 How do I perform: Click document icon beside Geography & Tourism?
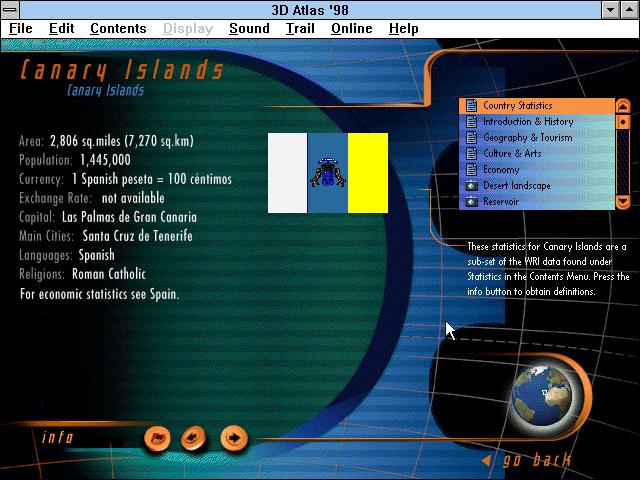471,138
